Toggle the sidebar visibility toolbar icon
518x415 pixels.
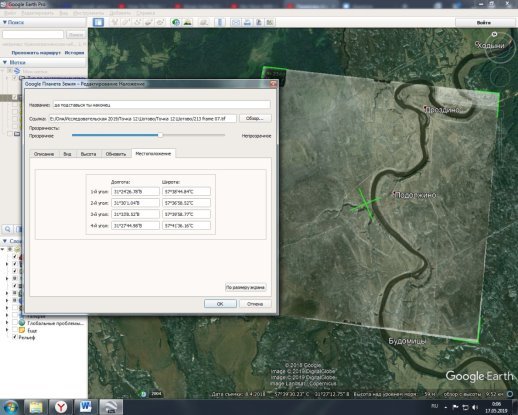[x=98, y=22]
